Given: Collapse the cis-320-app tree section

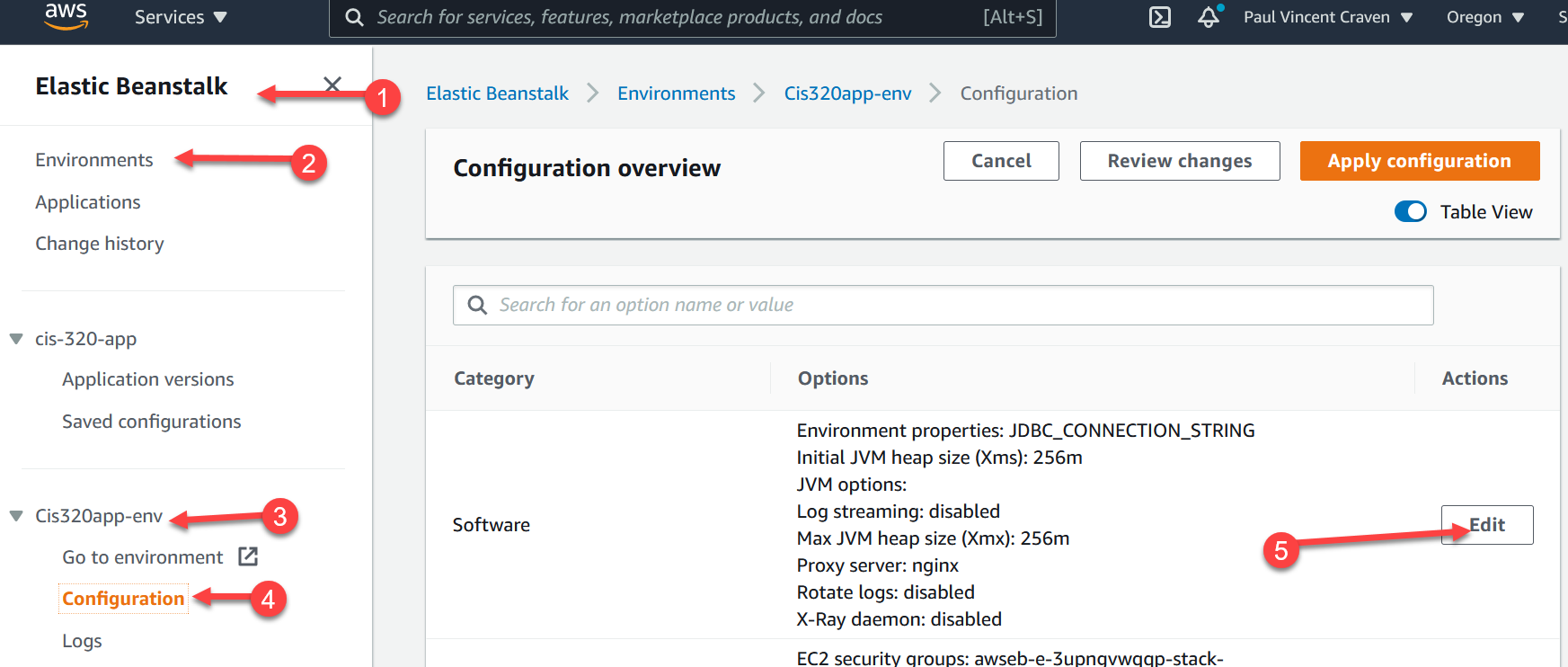Looking at the screenshot, I should (x=16, y=339).
